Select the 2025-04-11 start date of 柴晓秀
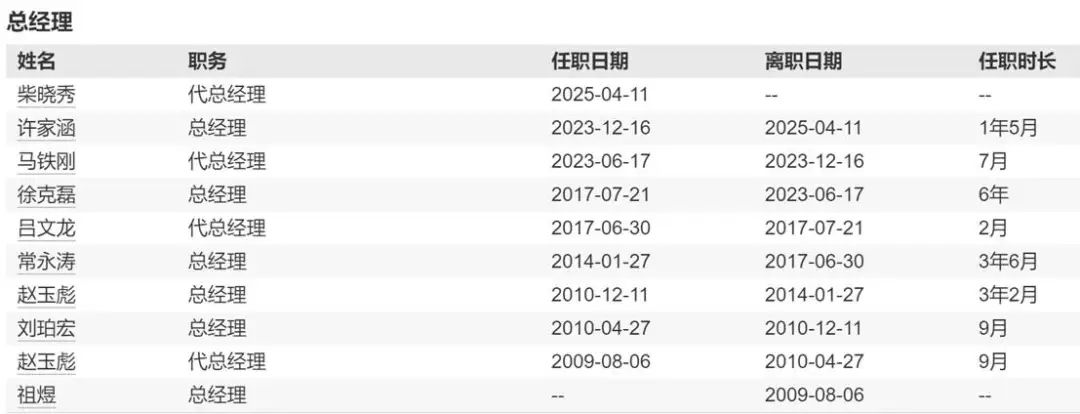The width and height of the screenshot is (1080, 414). coord(600,95)
